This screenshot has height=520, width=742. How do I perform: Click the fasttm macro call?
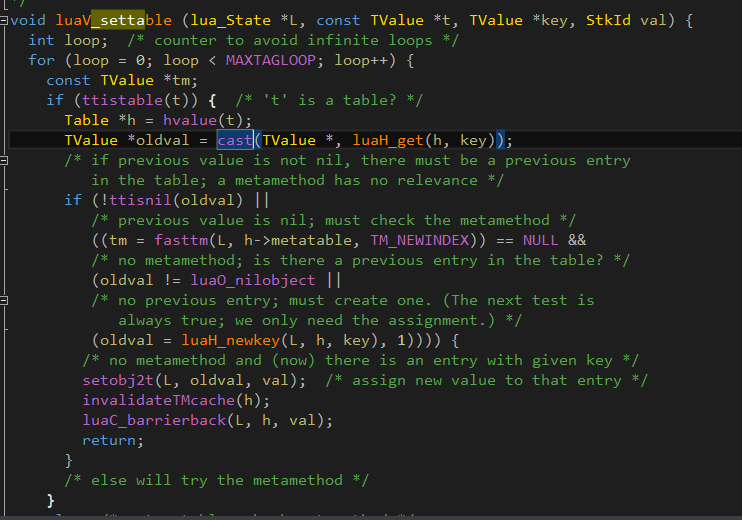tap(181, 240)
